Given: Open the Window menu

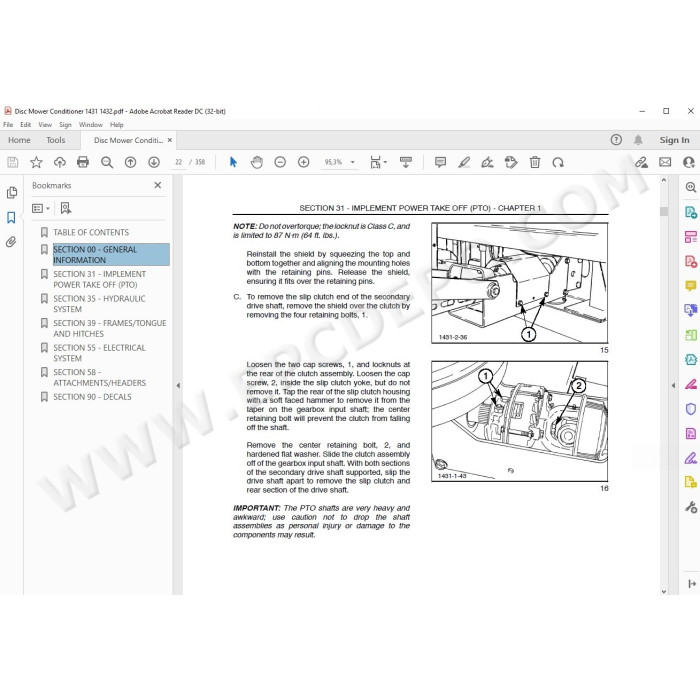Looking at the screenshot, I should tap(91, 125).
